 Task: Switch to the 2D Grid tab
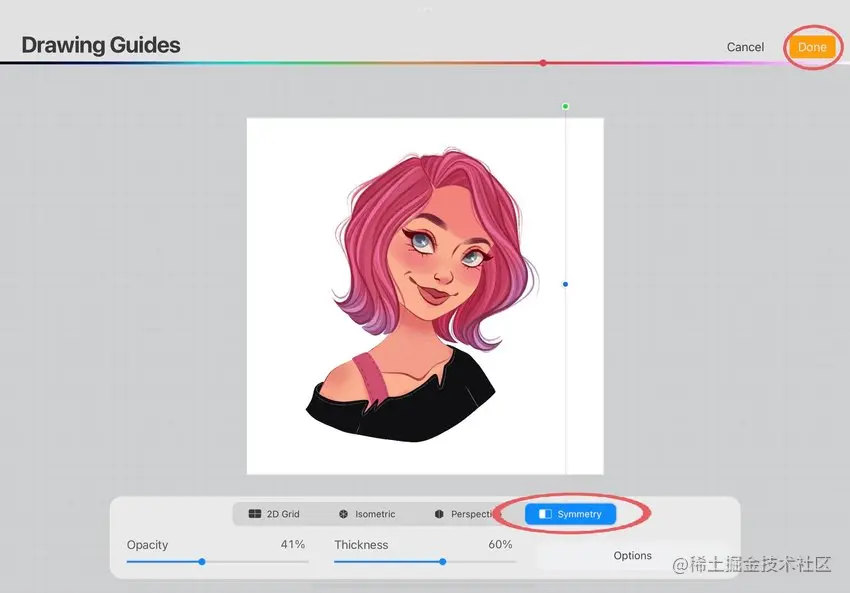(276, 514)
